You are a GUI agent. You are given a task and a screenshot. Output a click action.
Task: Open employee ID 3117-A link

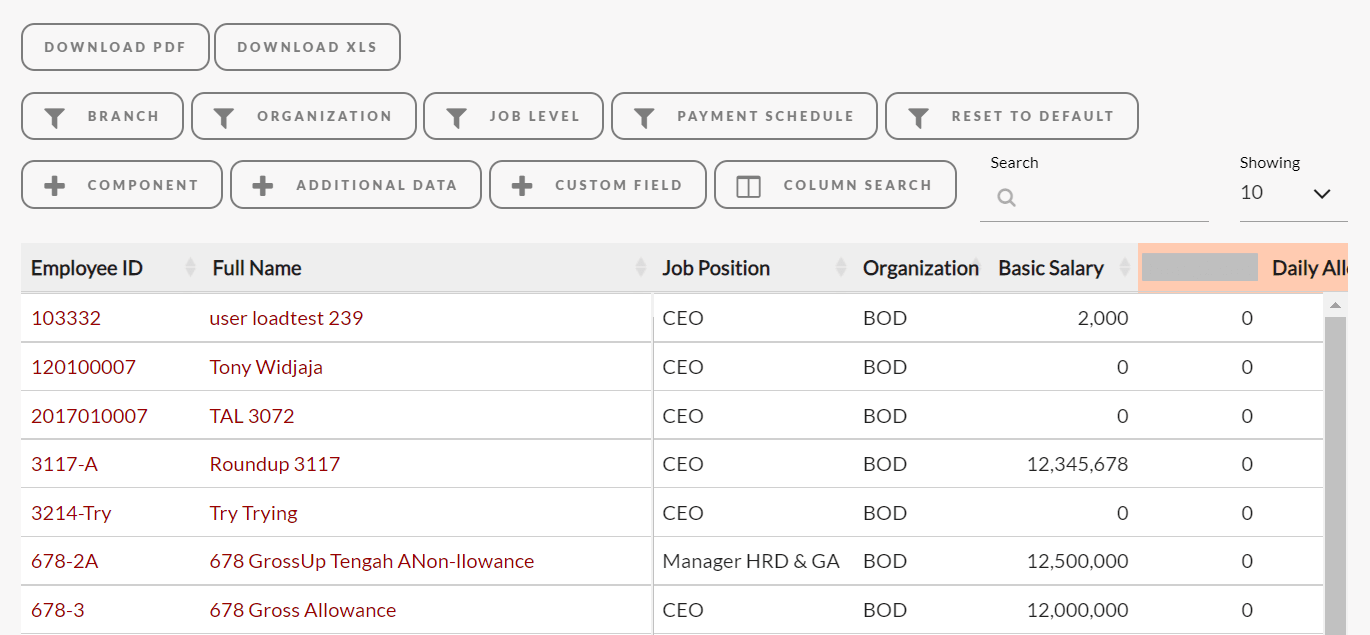coord(64,464)
